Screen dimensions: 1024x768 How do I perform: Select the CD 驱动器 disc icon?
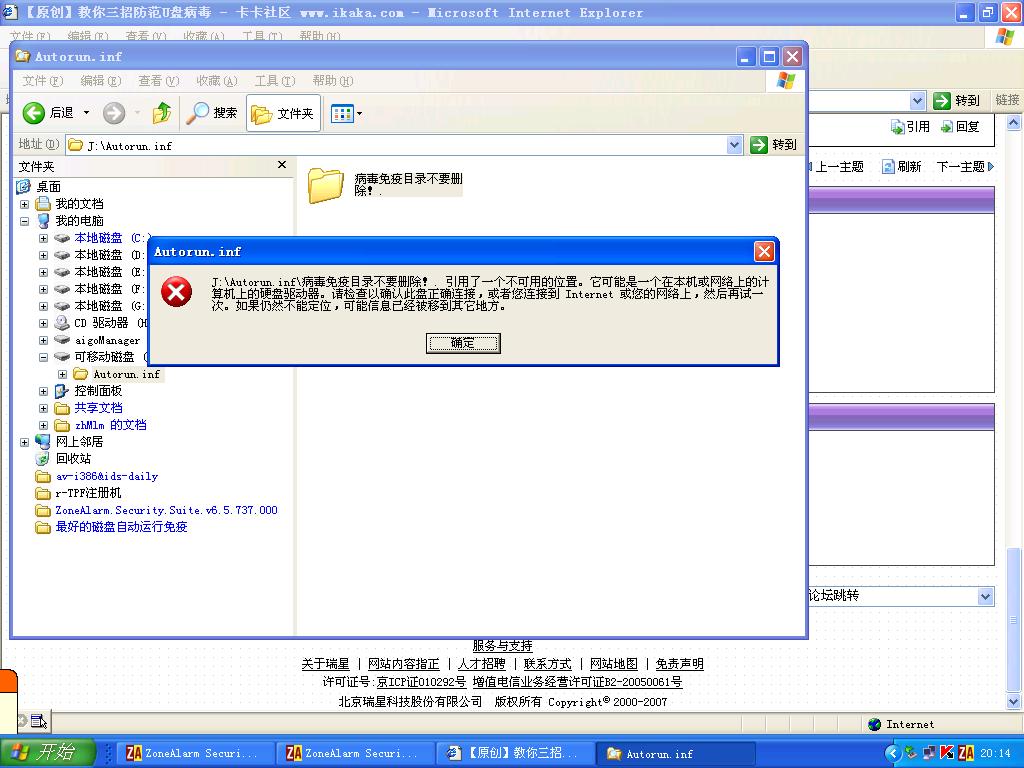click(x=62, y=323)
